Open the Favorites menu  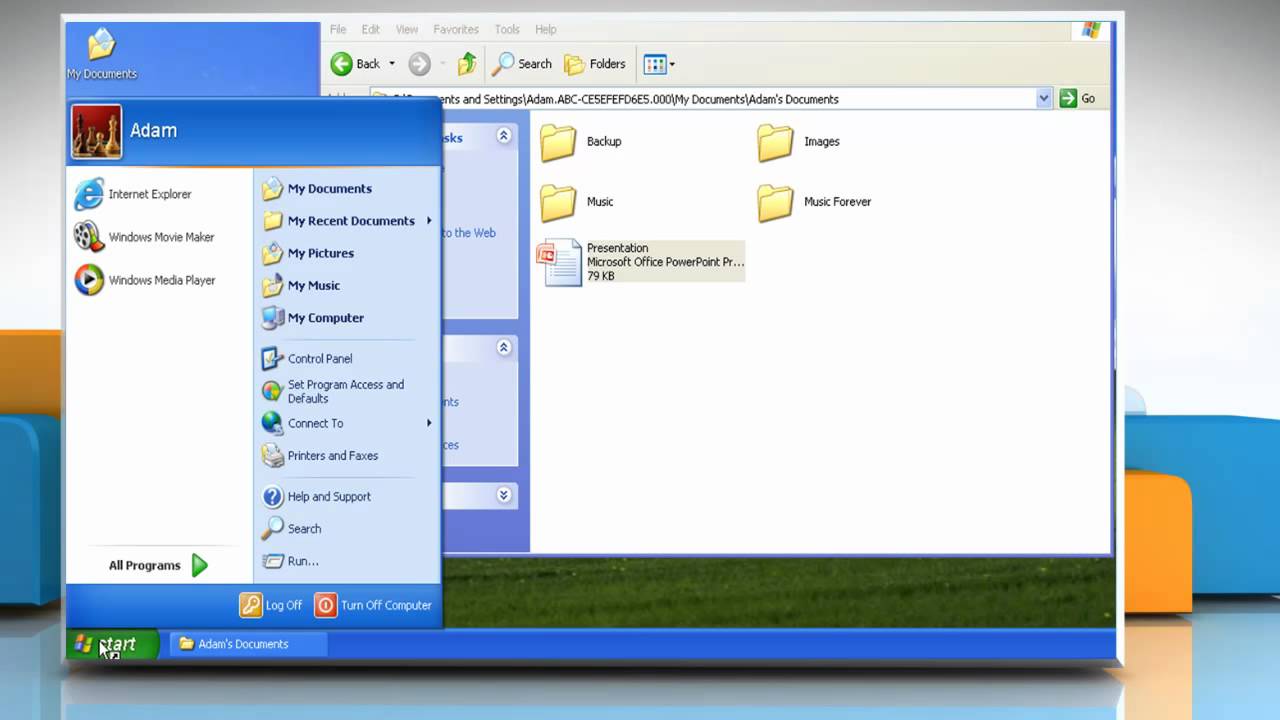456,29
